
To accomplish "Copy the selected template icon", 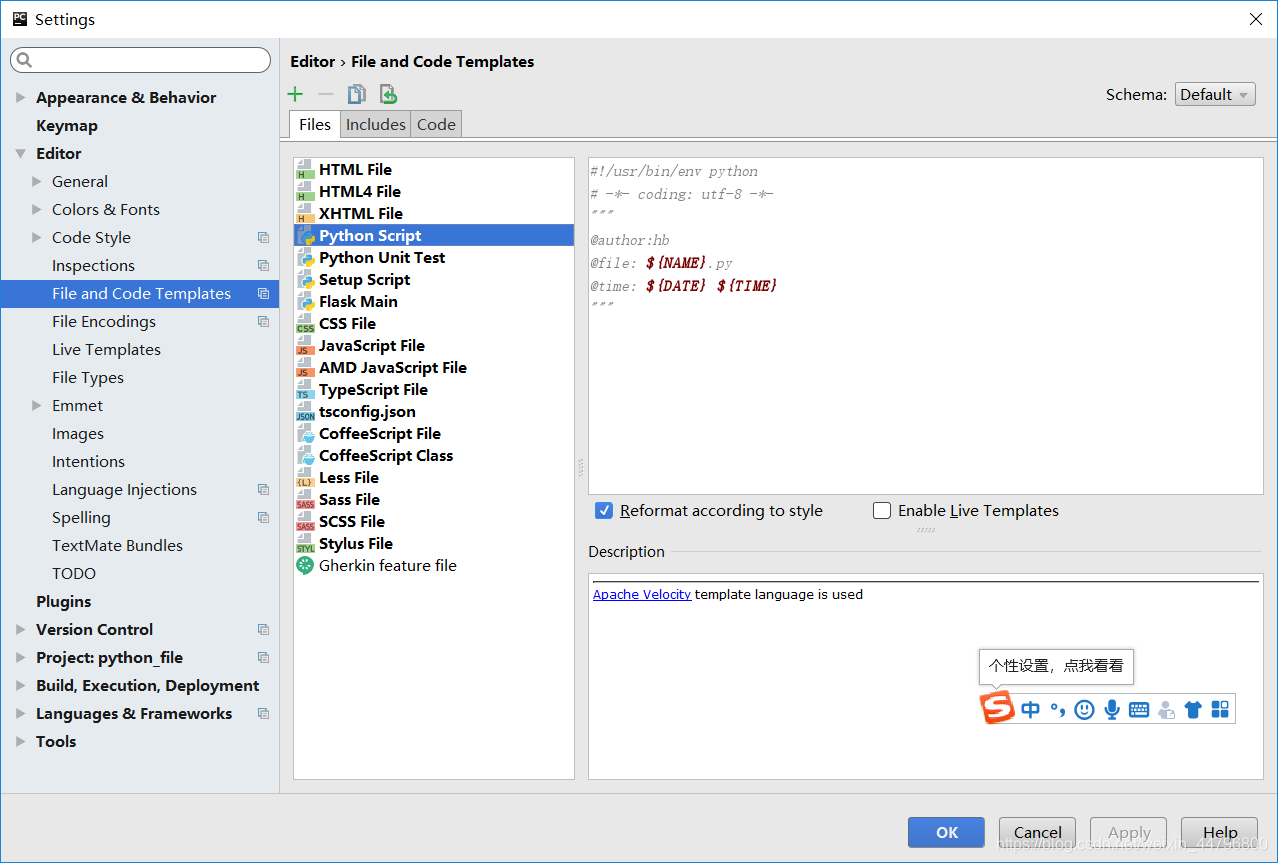I will point(357,94).
